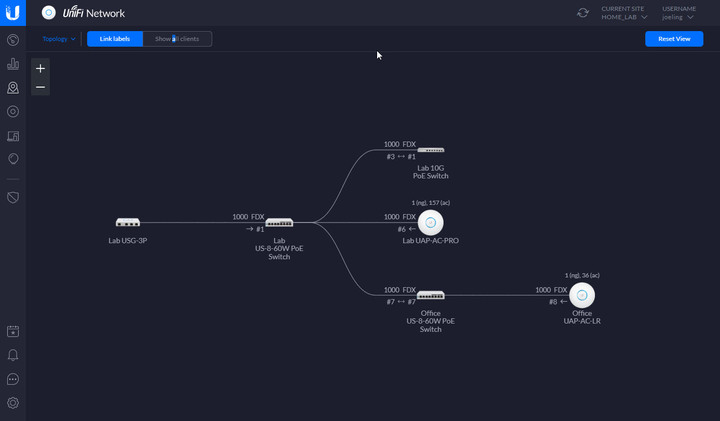Select the Office US-8-60W PoE Switch node

pyautogui.click(x=431, y=295)
